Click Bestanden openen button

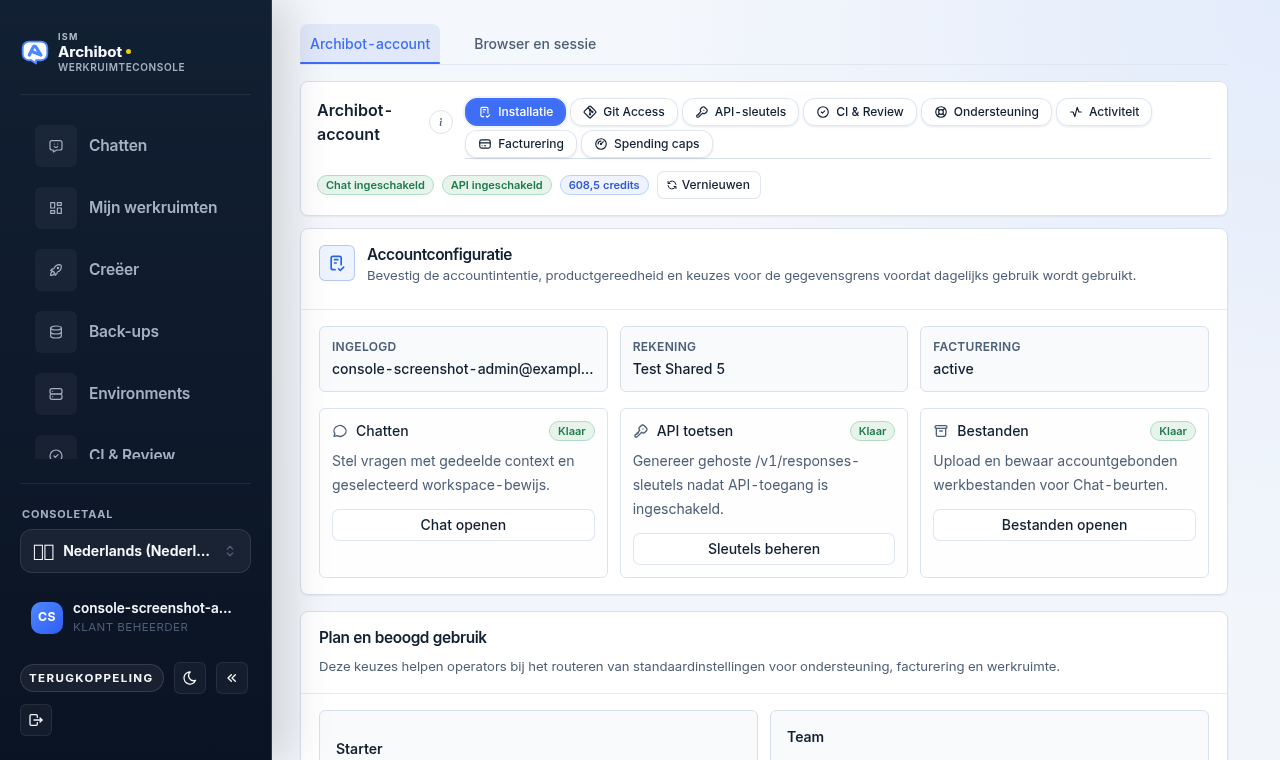(1064, 525)
